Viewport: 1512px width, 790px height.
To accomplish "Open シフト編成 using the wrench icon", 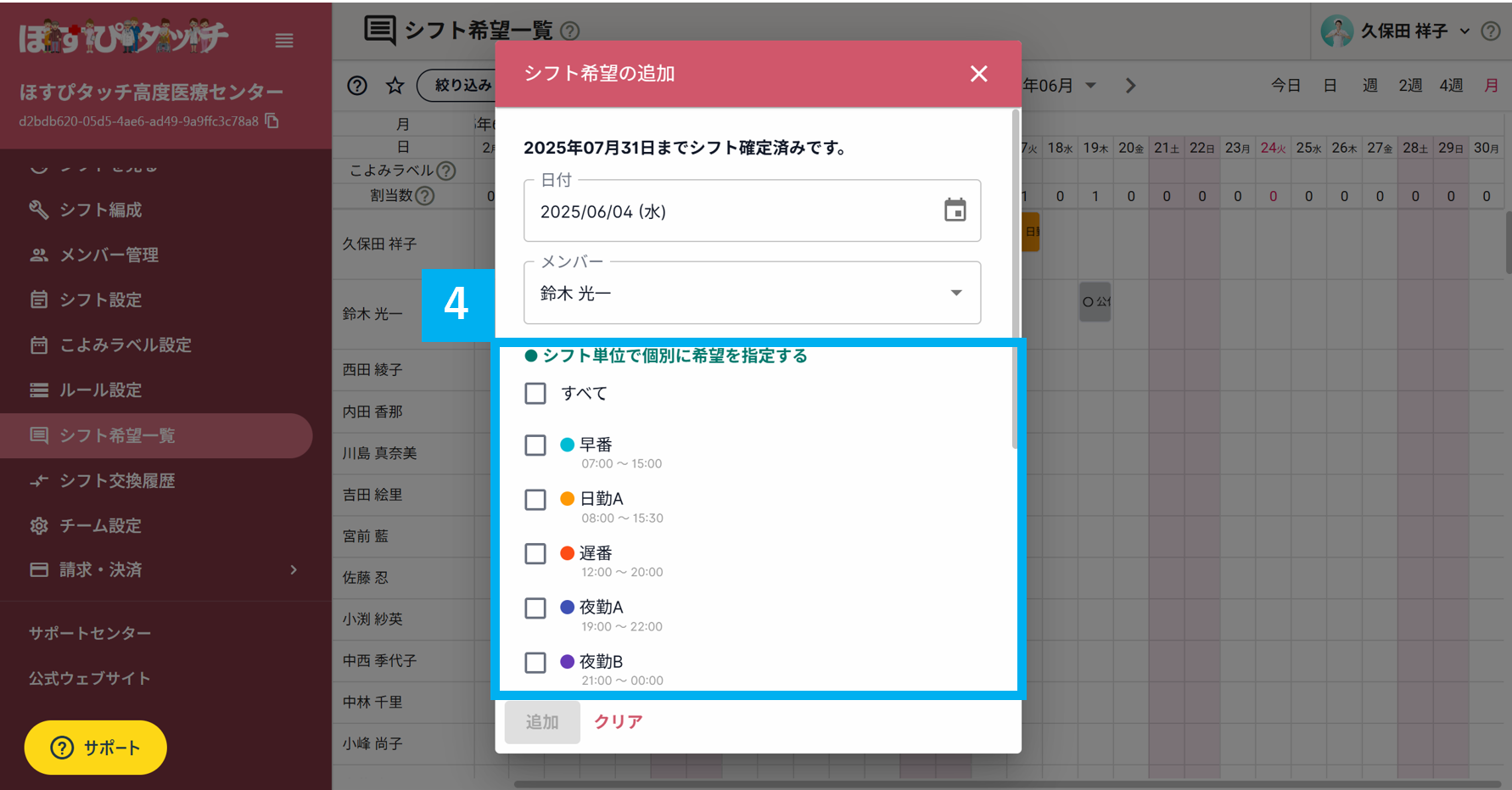I will click(x=39, y=210).
